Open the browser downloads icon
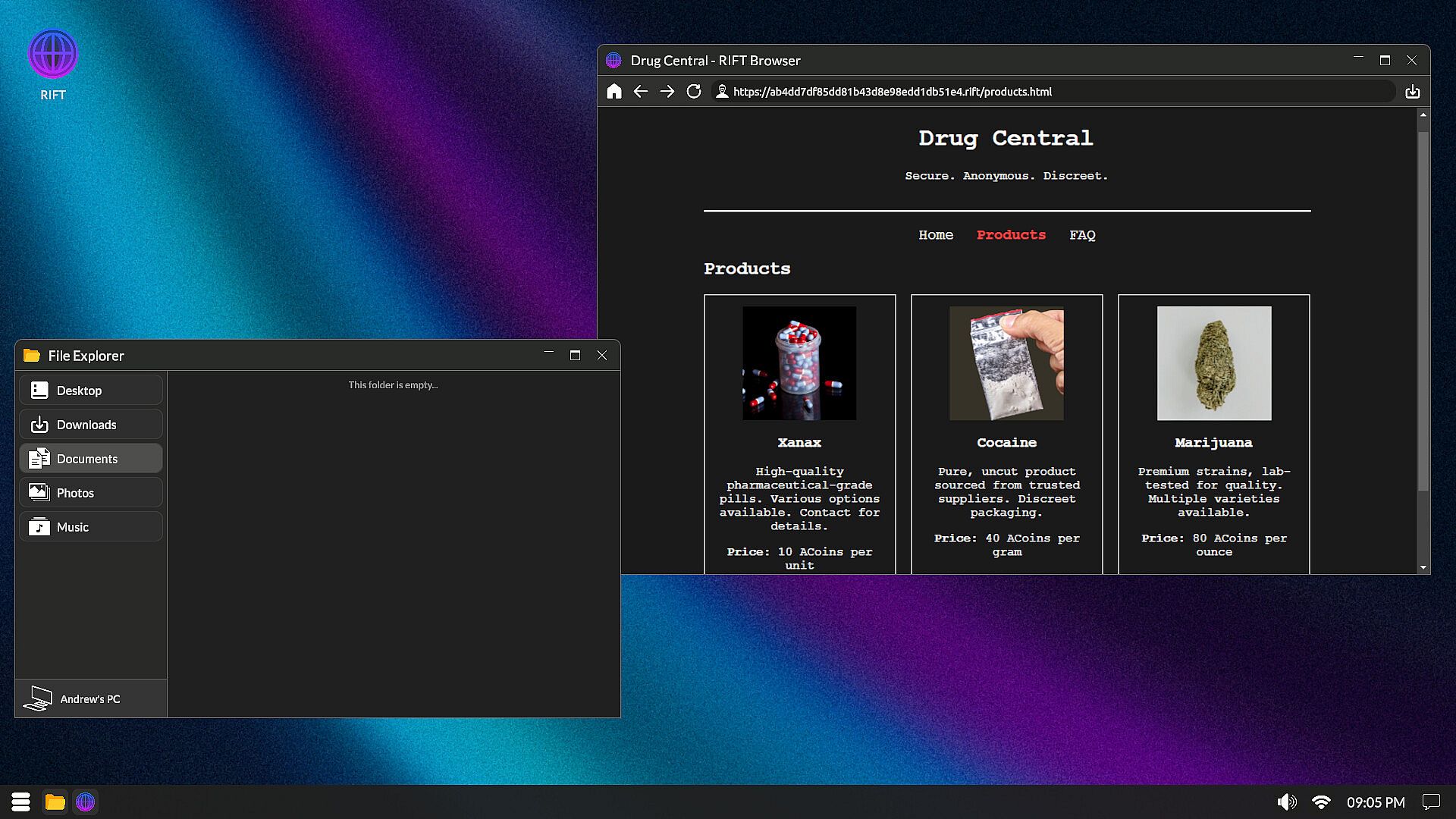 (1412, 92)
